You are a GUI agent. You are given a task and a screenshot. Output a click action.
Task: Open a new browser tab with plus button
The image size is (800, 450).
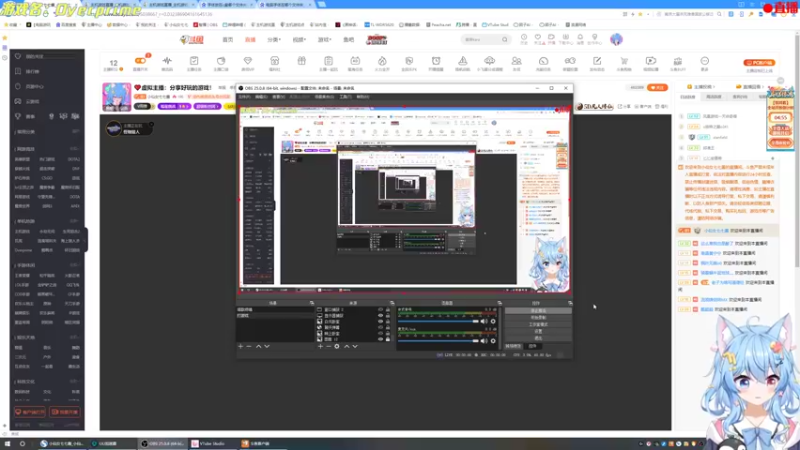click(x=322, y=5)
